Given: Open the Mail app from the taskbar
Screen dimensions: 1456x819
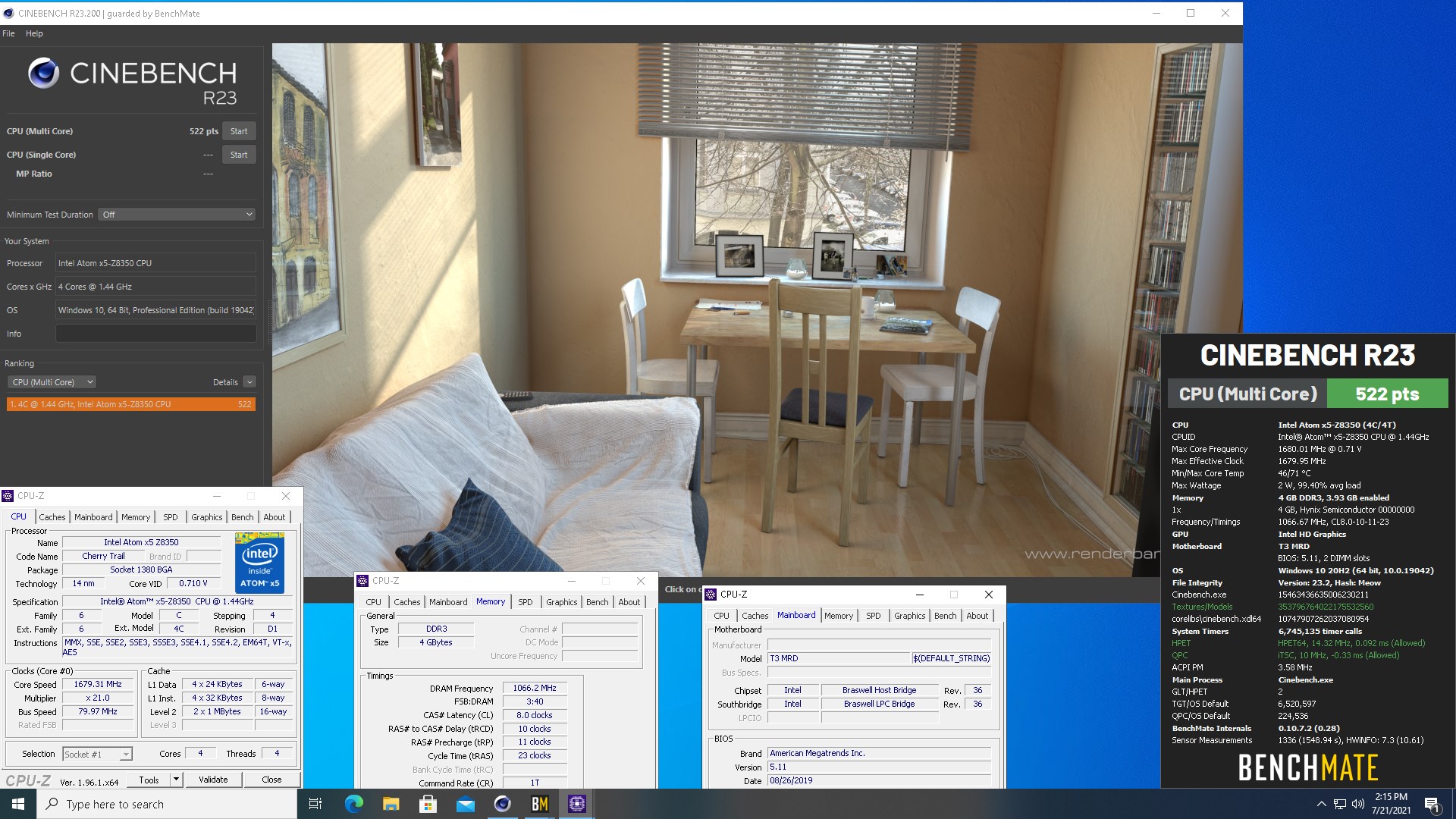Looking at the screenshot, I should [x=466, y=805].
